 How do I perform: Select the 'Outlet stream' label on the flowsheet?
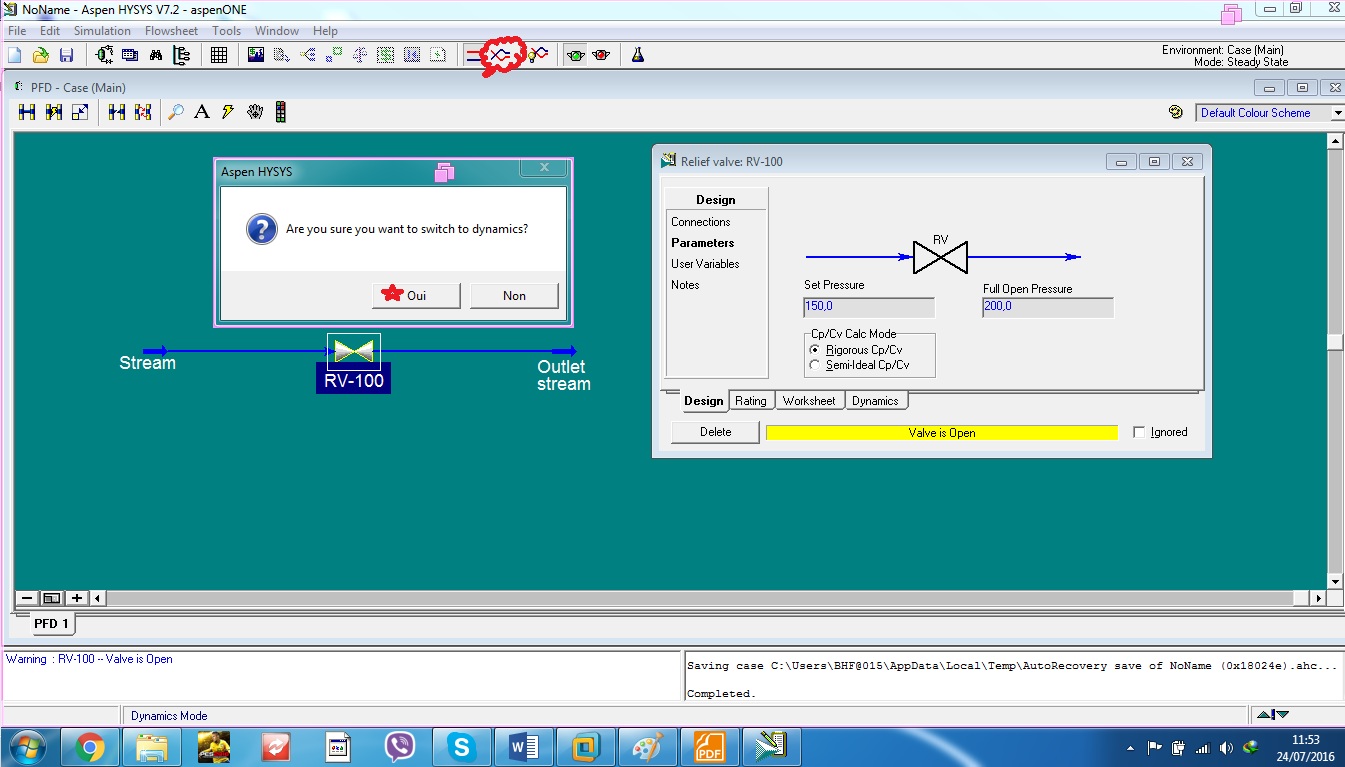(x=564, y=375)
